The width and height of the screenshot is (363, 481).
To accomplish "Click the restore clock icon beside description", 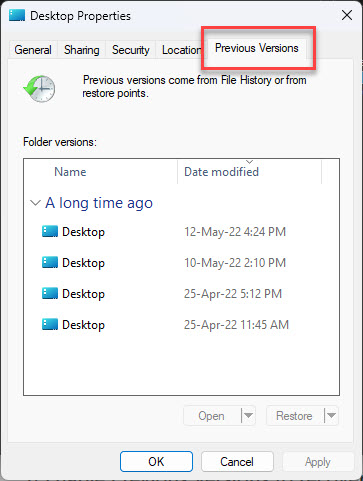I will pos(39,89).
